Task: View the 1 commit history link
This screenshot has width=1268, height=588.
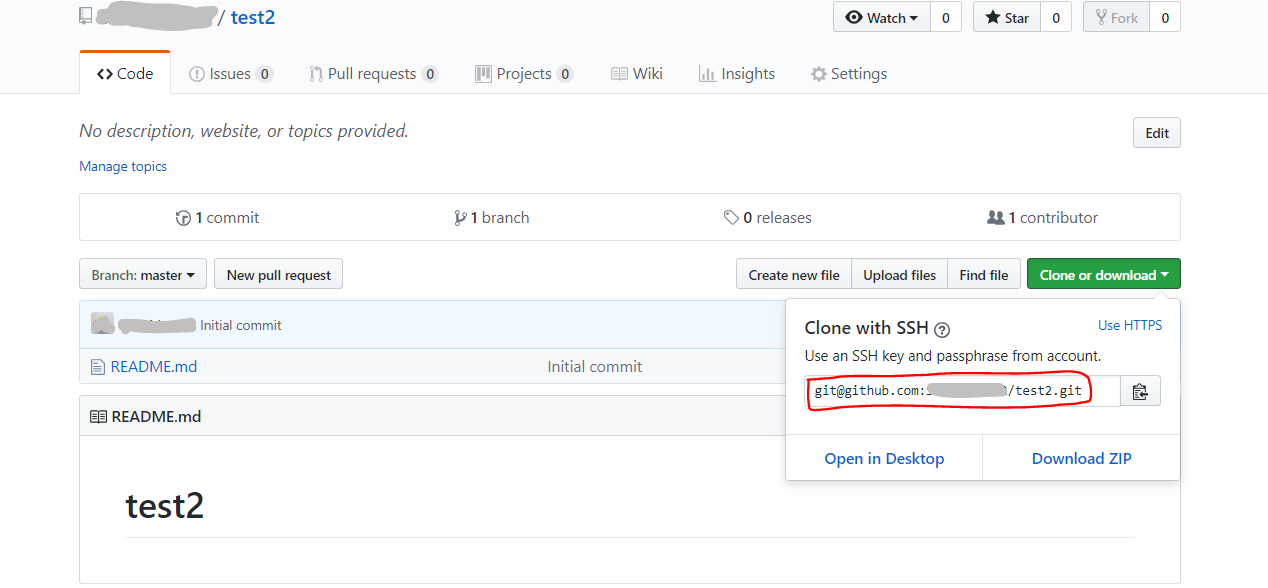Action: (217, 217)
